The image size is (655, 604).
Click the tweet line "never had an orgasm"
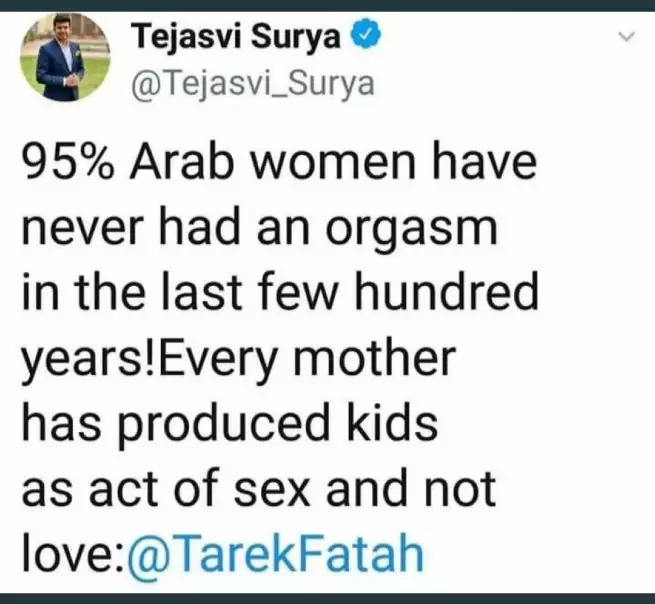point(259,230)
